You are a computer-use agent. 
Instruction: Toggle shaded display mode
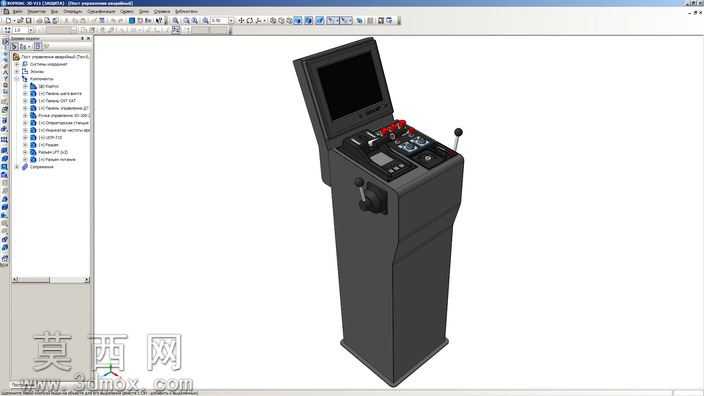click(x=298, y=21)
